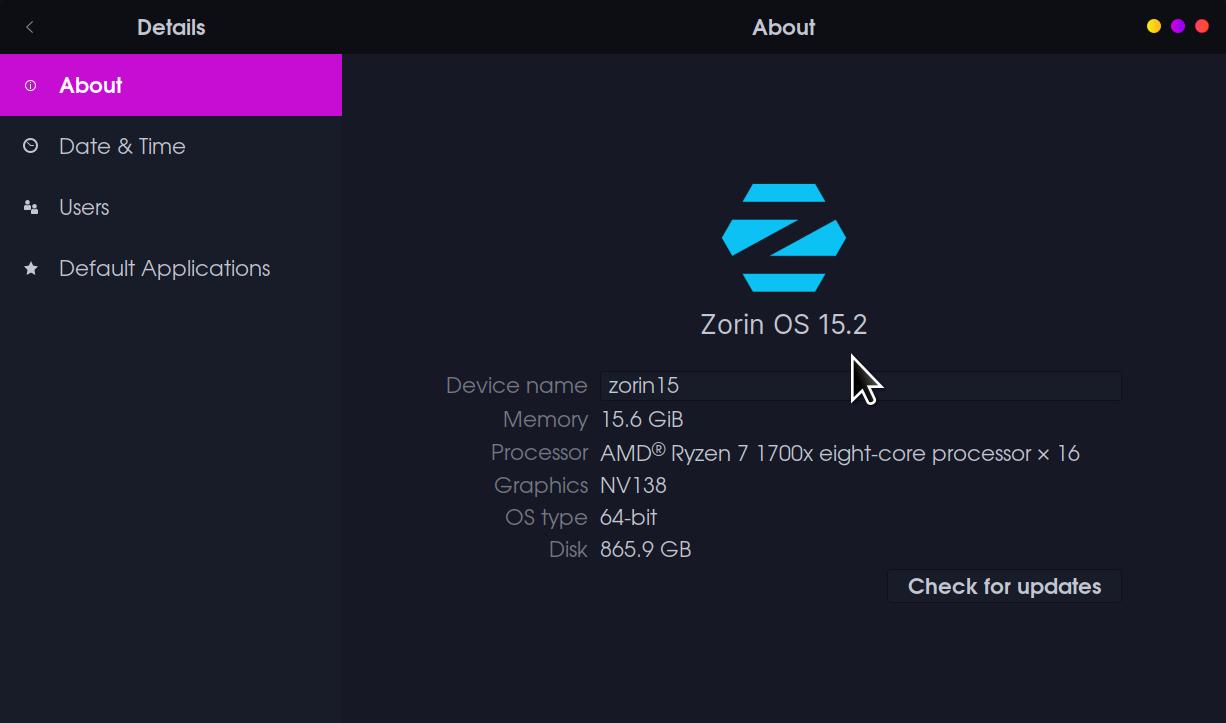Viewport: 1226px width, 723px height.
Task: Click the NV138 graphics value
Action: 633,486
